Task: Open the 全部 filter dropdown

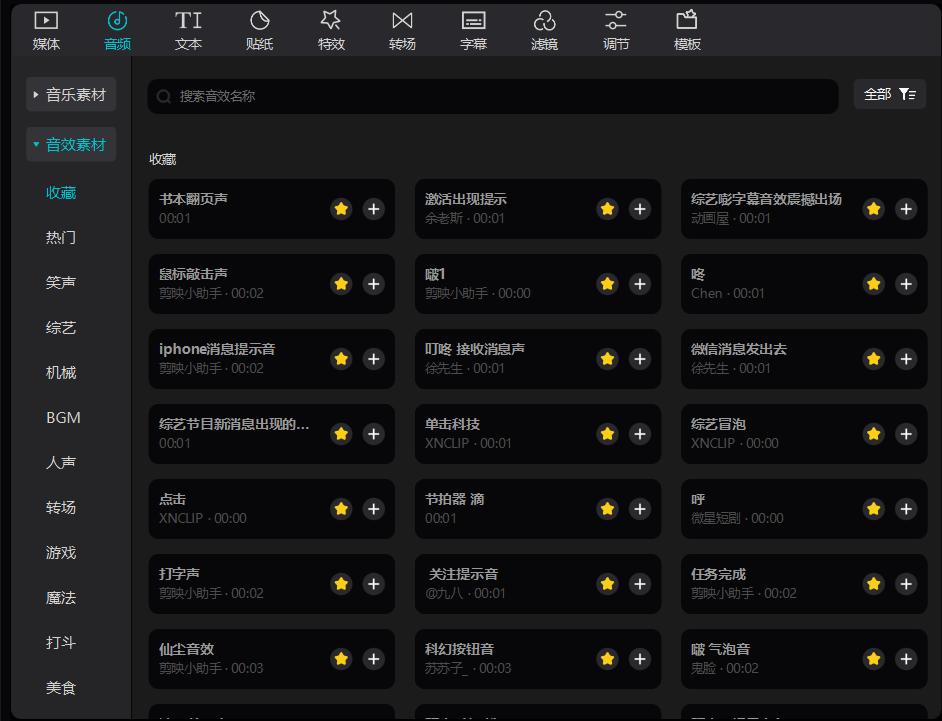Action: coord(888,93)
